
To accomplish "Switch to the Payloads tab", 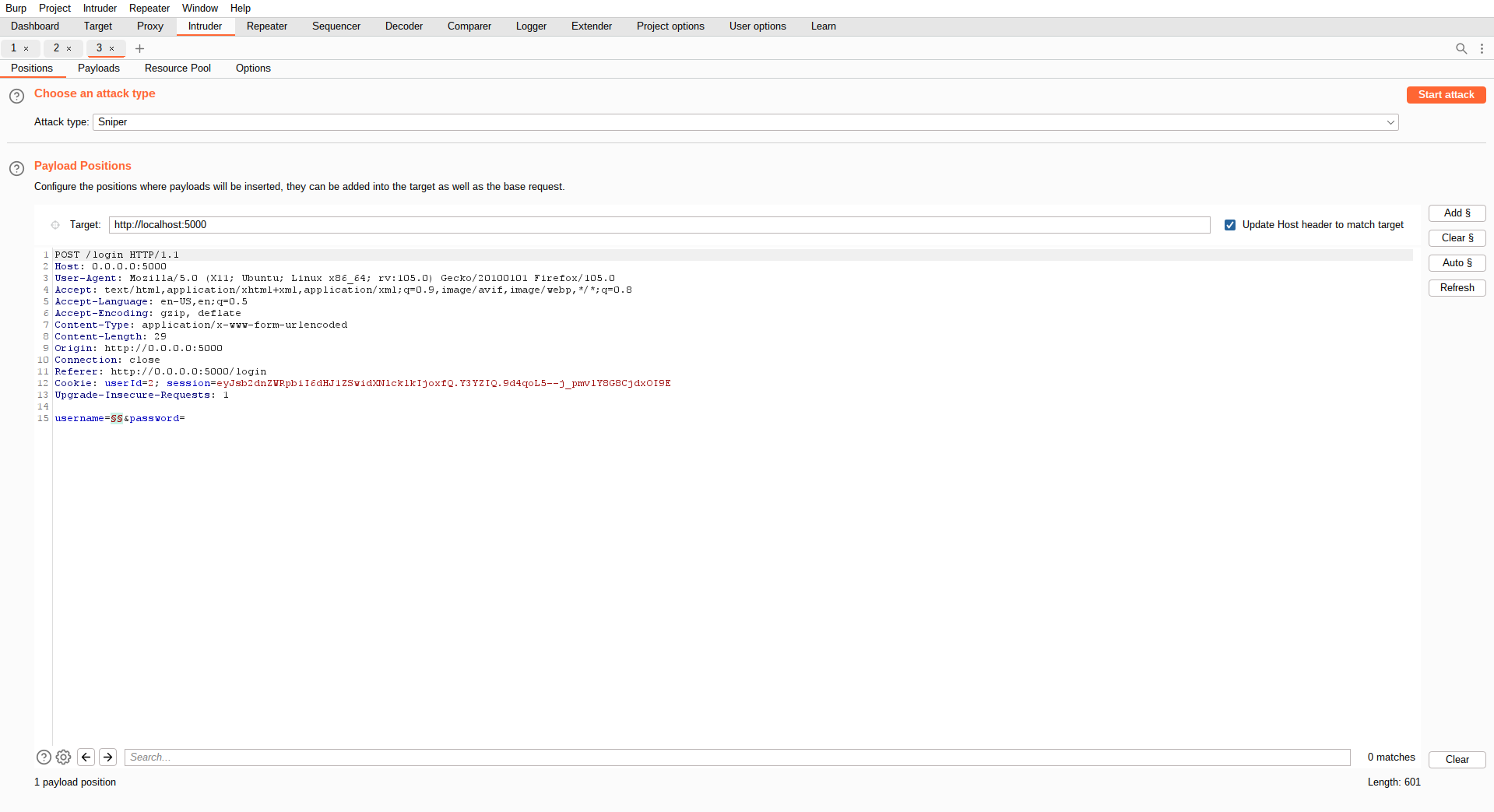I will coord(99,69).
